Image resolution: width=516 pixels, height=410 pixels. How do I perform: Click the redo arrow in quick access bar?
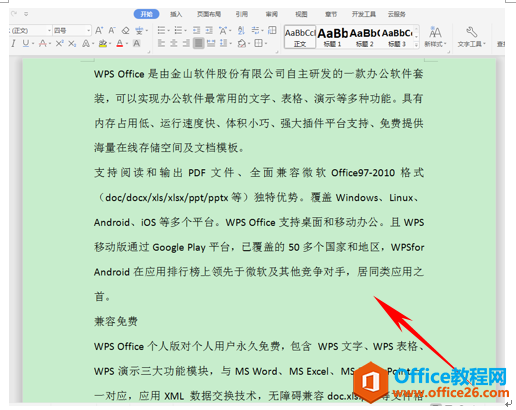point(14,14)
